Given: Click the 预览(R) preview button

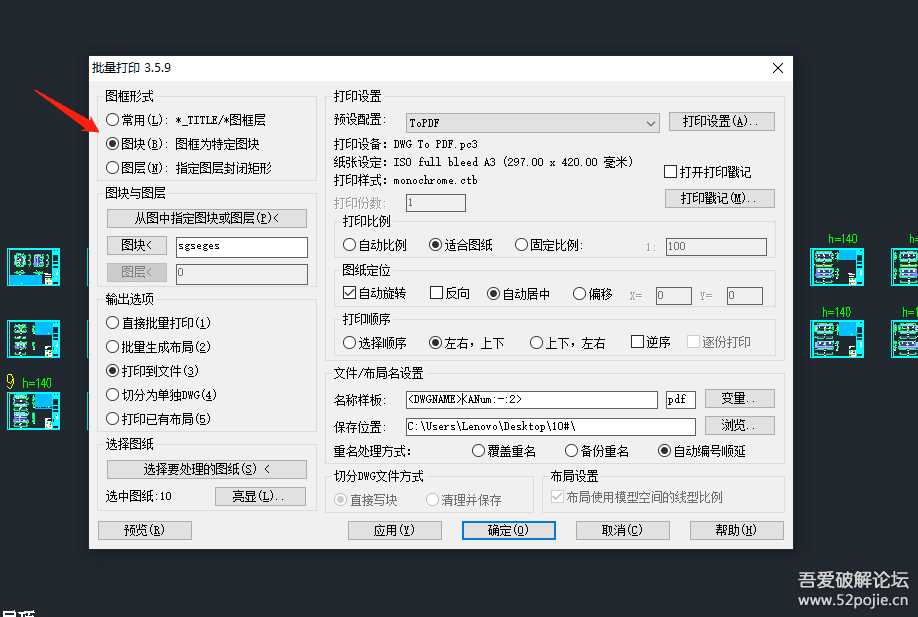Looking at the screenshot, I should (144, 530).
